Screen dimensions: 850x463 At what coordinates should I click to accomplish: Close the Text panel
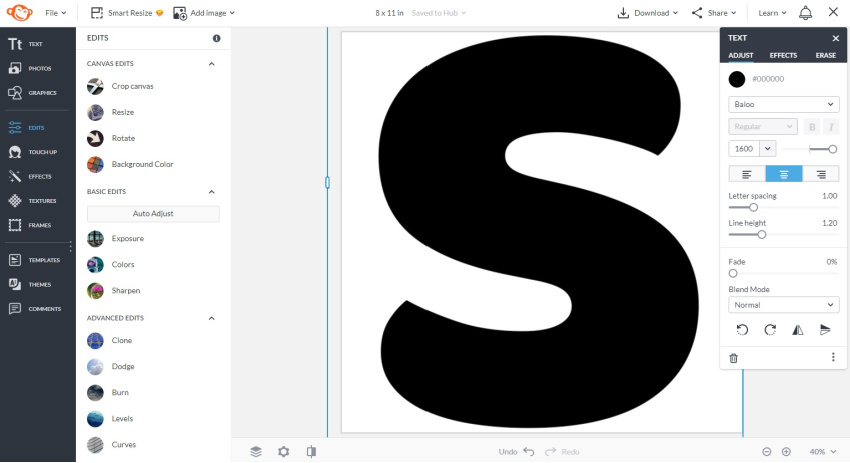(x=835, y=38)
